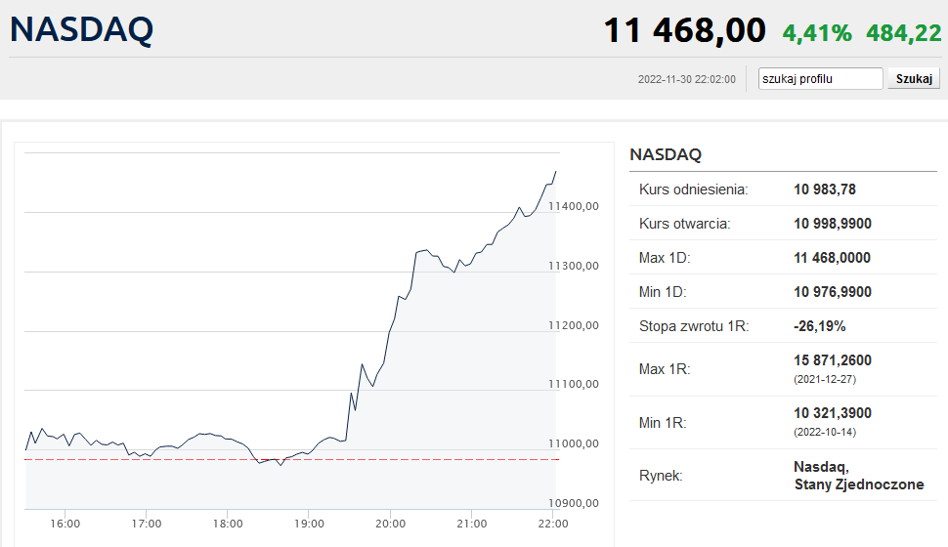Click the index value 11 468,00
The height and width of the screenshot is (547, 948).
(684, 30)
